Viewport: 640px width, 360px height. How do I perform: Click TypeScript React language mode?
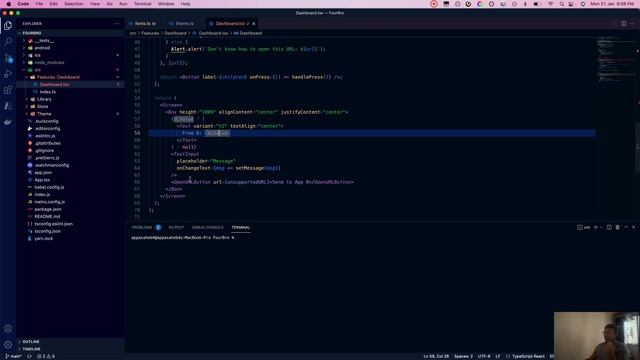point(528,356)
